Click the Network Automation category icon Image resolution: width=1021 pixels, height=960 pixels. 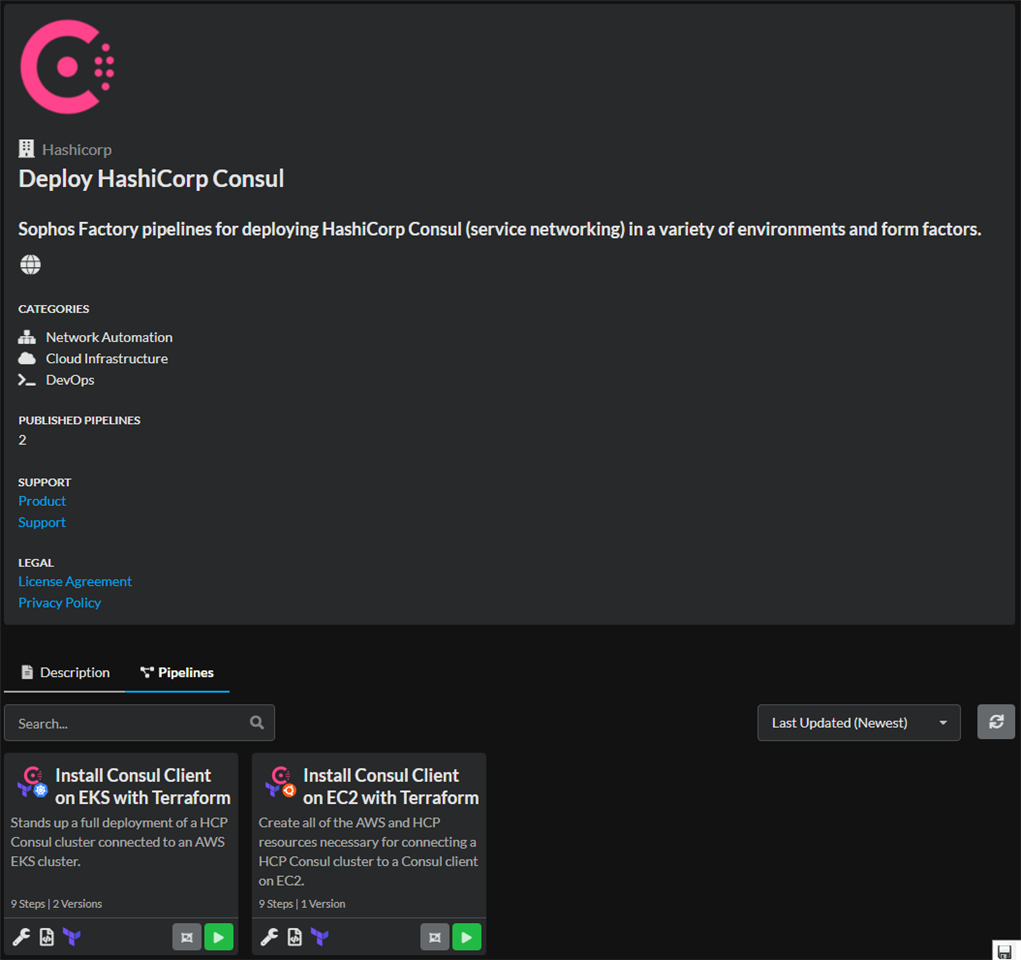coord(27,337)
